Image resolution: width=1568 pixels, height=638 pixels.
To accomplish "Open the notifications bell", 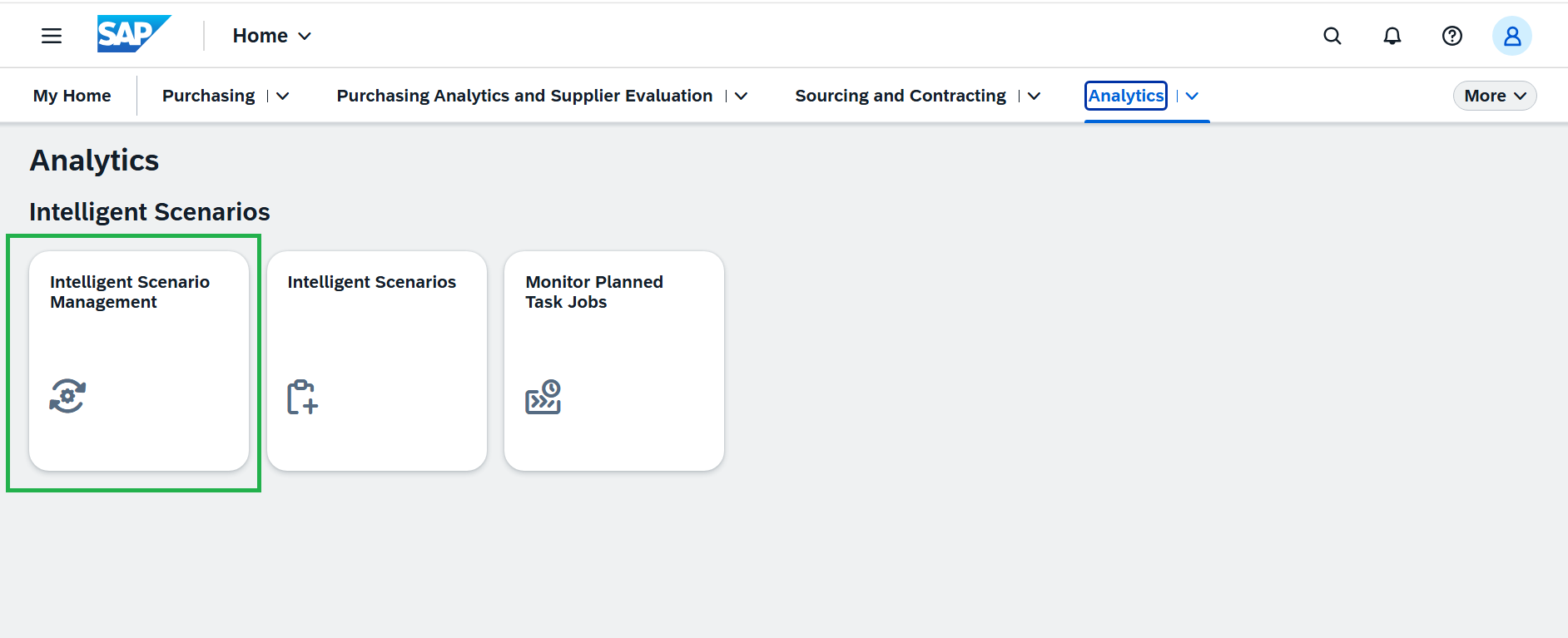I will 1392,36.
